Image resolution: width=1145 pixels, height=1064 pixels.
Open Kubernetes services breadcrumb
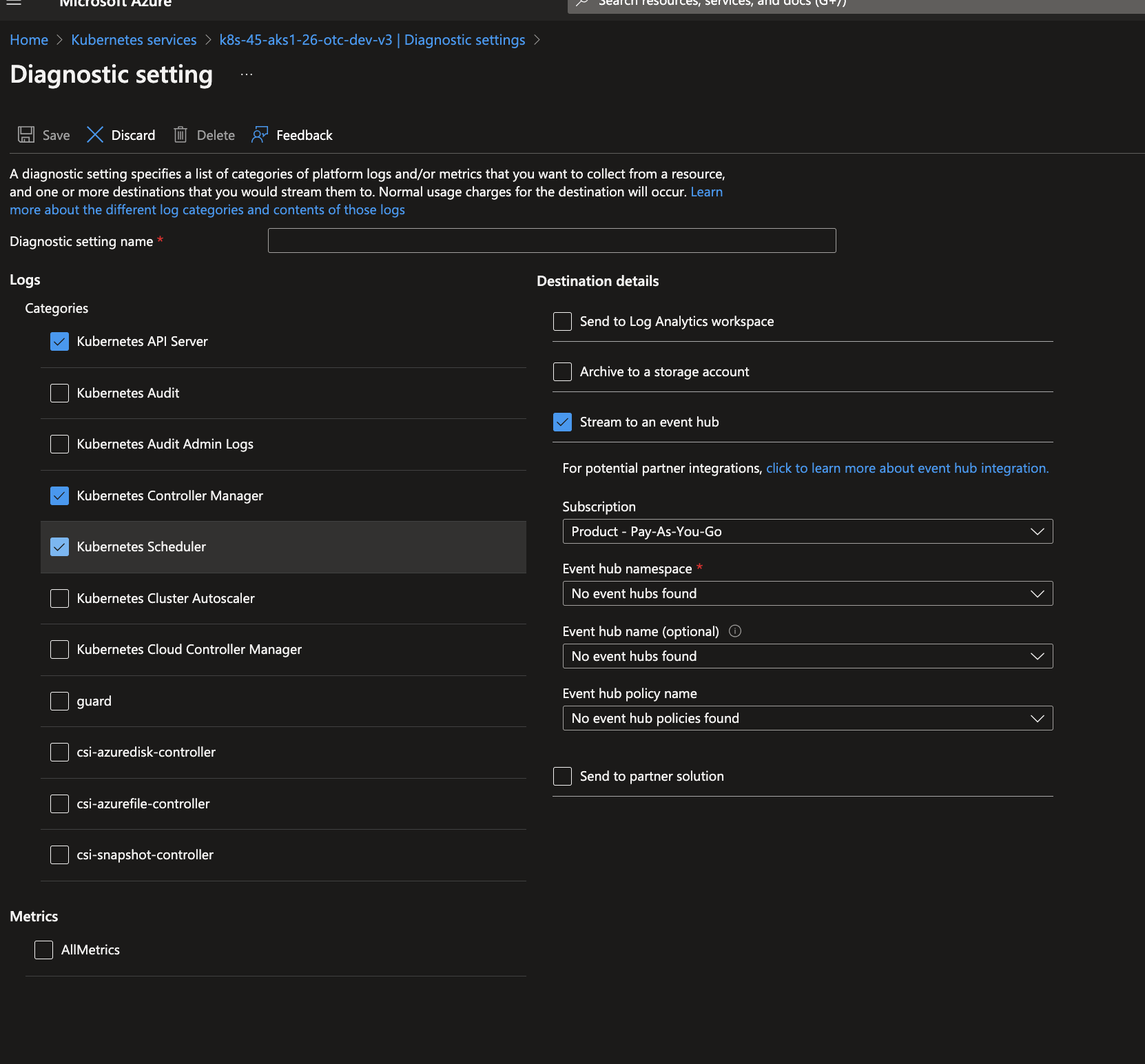pos(134,40)
